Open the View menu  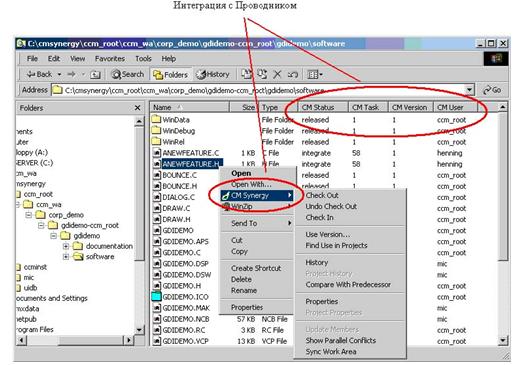point(77,59)
